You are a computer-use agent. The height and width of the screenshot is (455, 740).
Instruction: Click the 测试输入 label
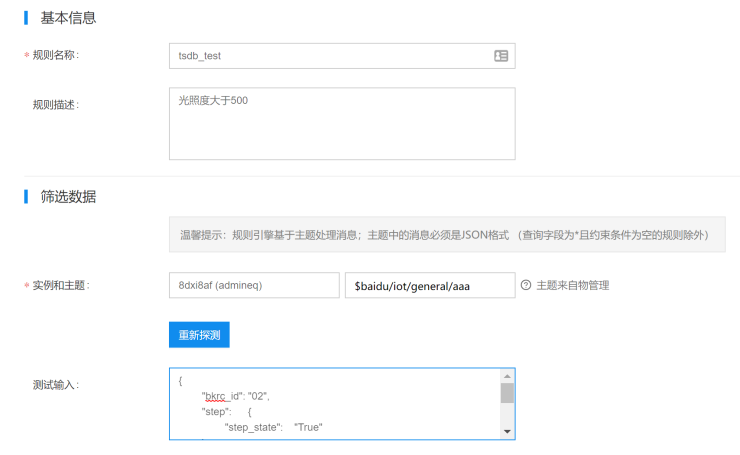pos(56,385)
